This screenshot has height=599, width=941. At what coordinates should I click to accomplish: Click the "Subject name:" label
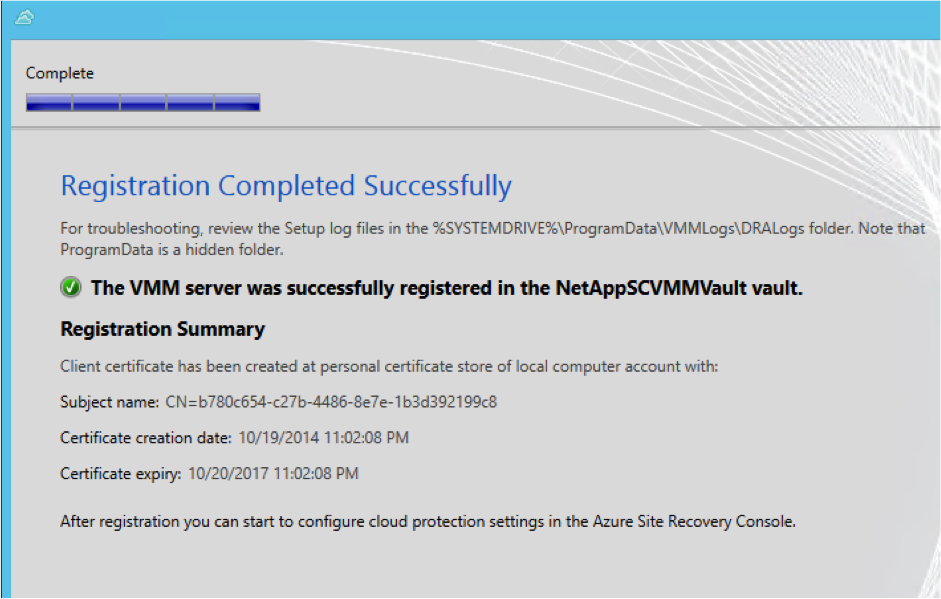[109, 402]
